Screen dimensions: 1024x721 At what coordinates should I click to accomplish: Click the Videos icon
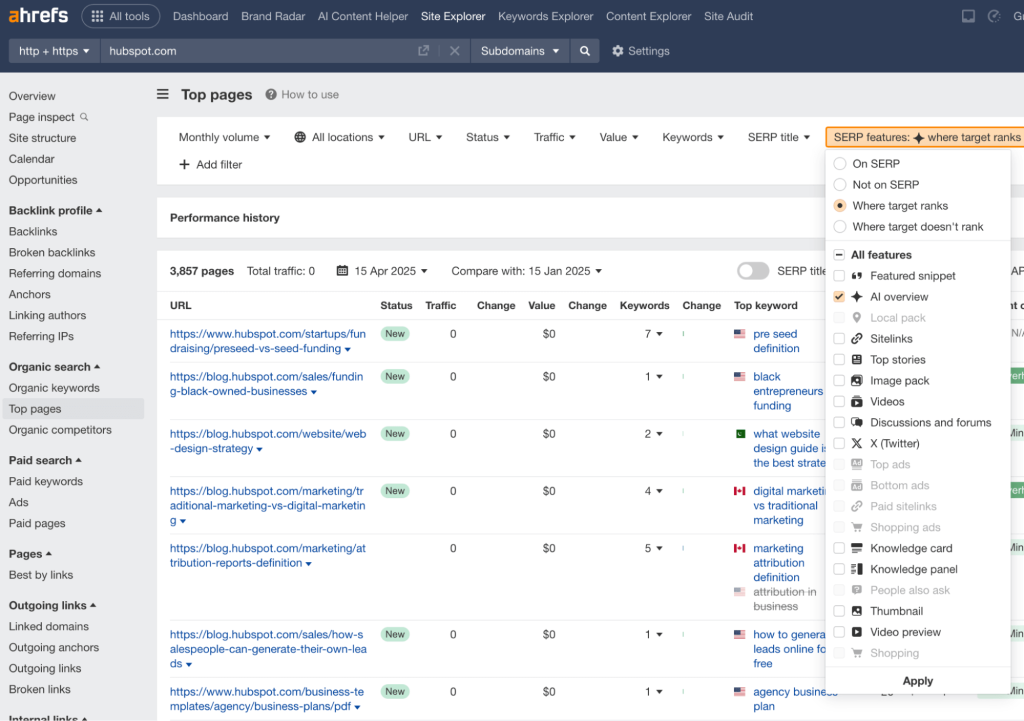tap(857, 401)
